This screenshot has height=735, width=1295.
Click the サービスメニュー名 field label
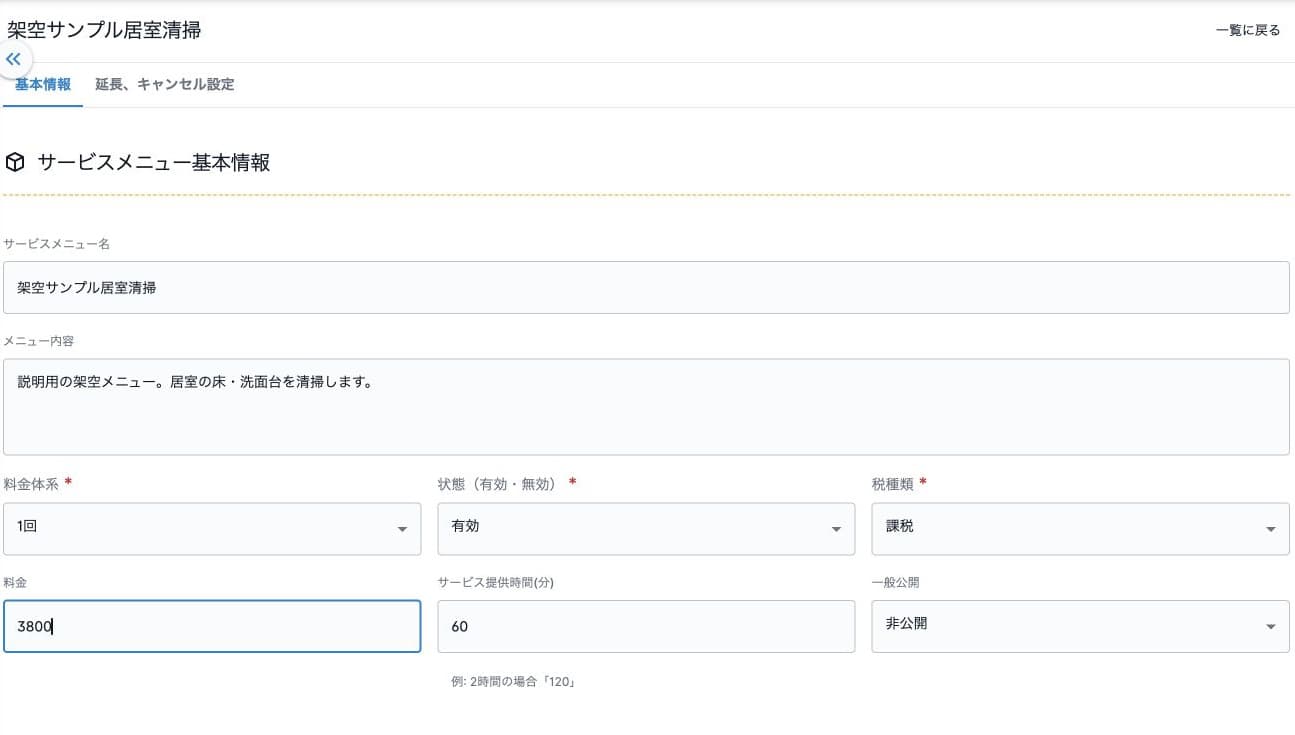pos(57,244)
